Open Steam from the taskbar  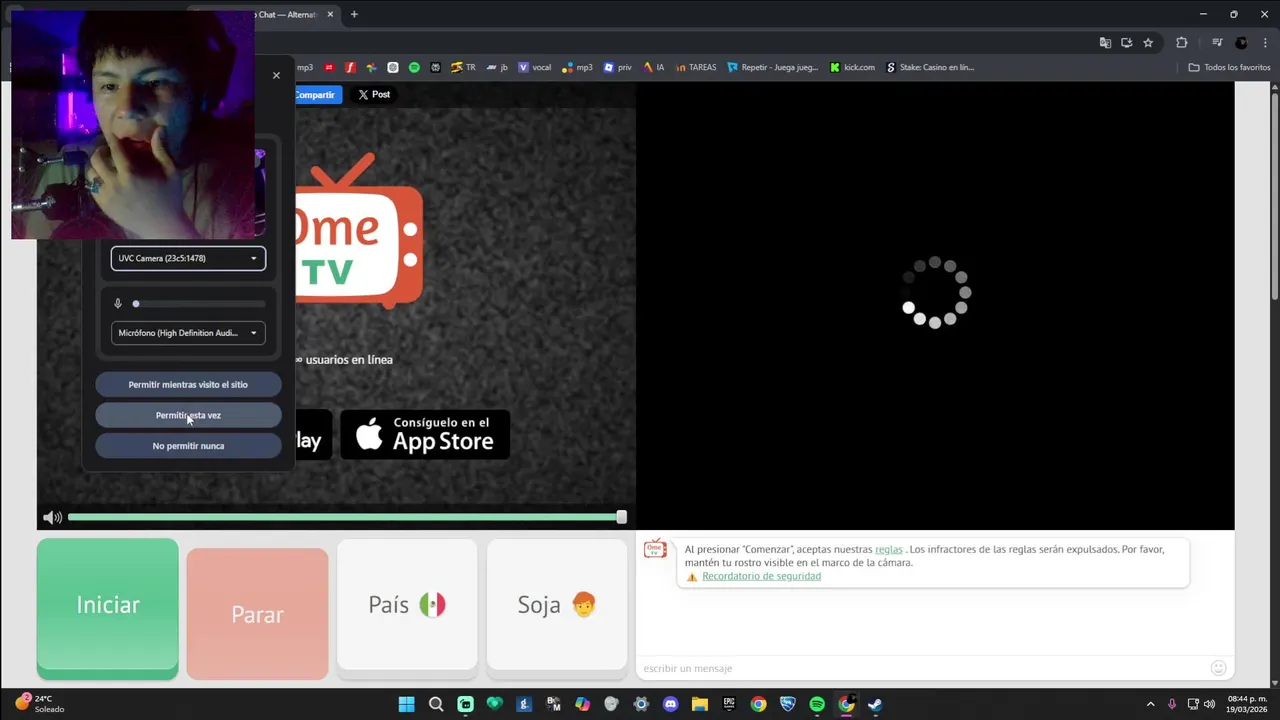coord(875,704)
